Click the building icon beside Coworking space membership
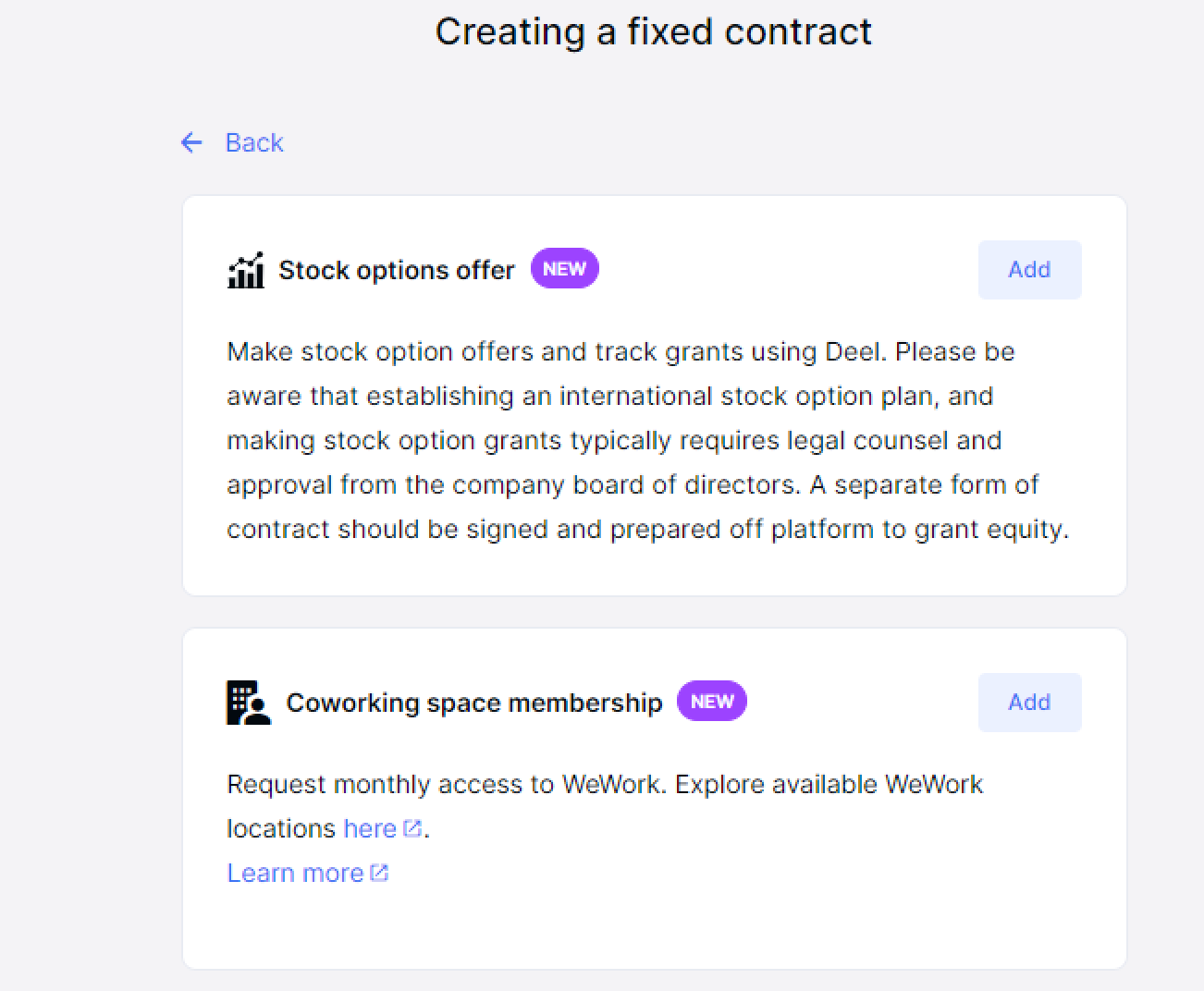The height and width of the screenshot is (991, 1204). [x=248, y=703]
